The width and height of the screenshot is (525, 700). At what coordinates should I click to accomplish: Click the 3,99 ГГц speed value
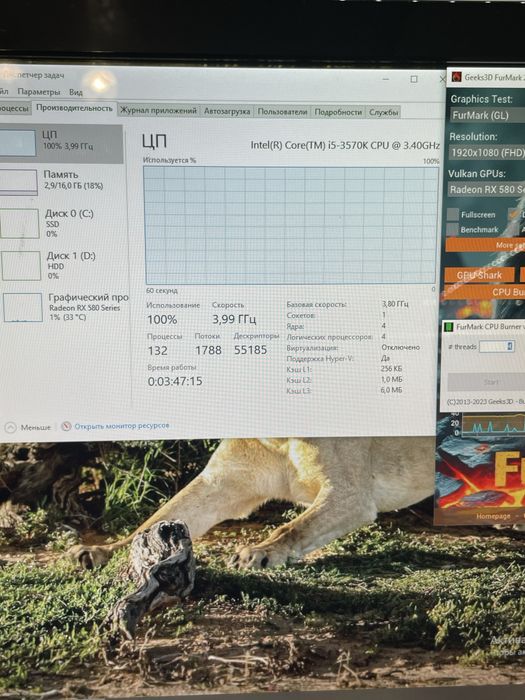pyautogui.click(x=234, y=319)
